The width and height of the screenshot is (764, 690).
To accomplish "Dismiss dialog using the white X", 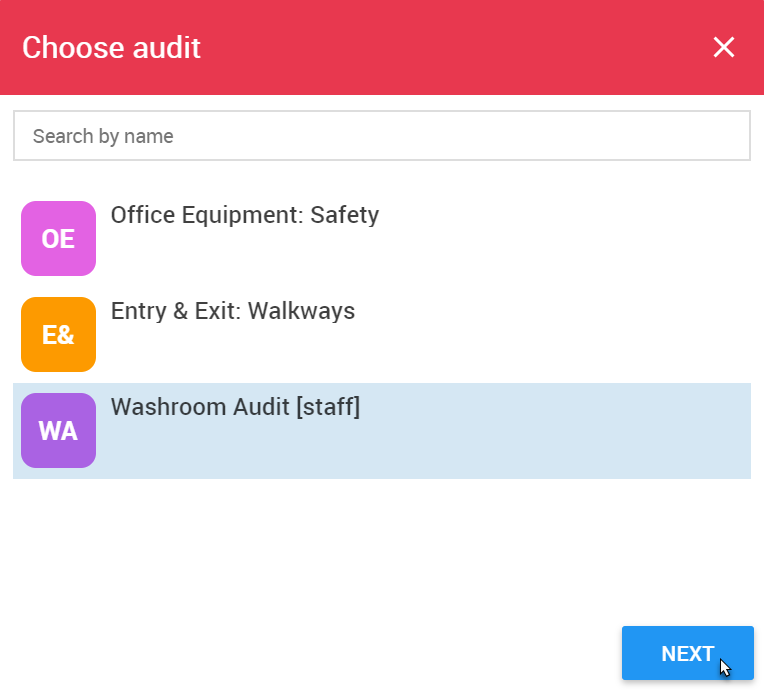I will (724, 47).
